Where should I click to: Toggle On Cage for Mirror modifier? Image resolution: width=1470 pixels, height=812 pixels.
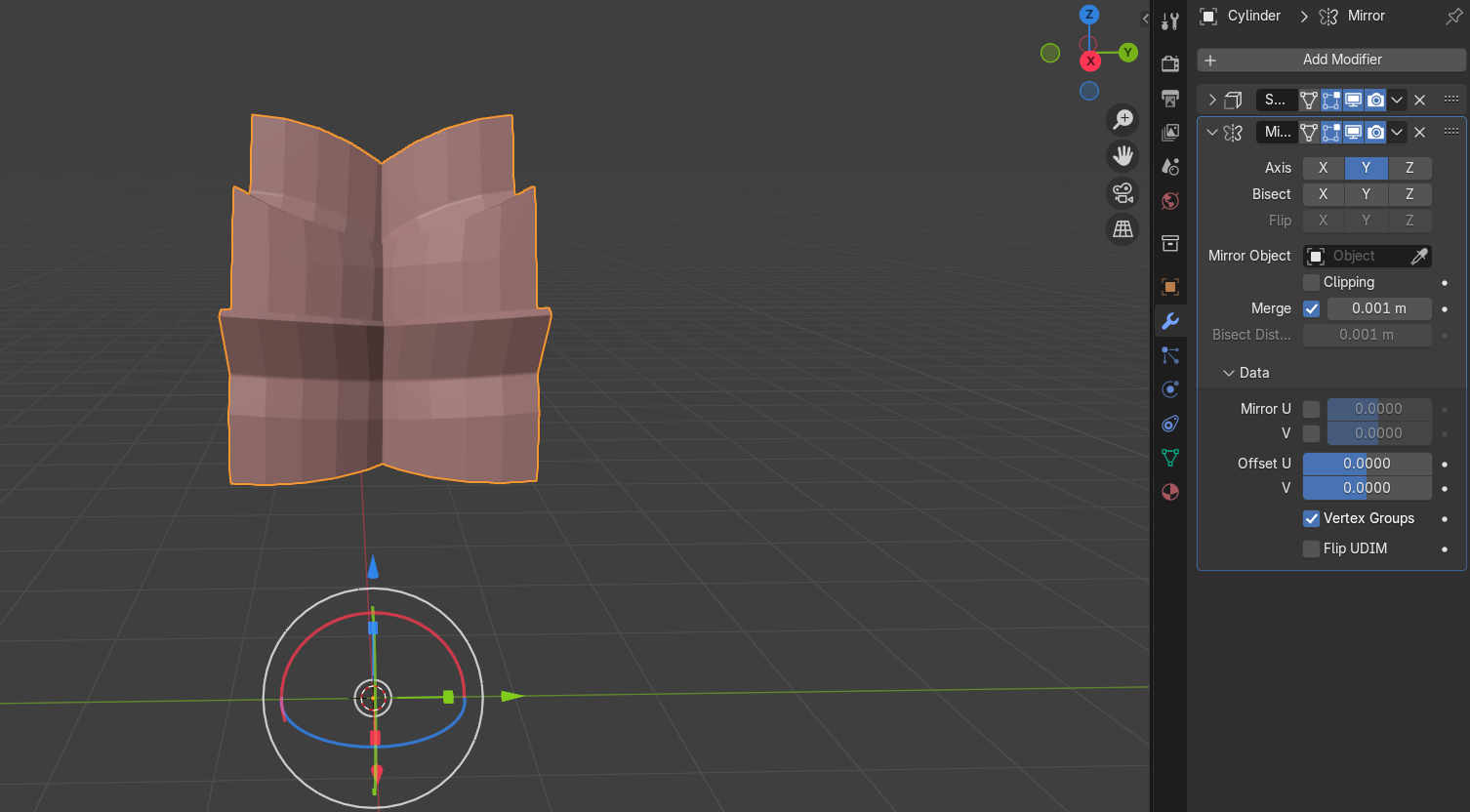point(1309,132)
